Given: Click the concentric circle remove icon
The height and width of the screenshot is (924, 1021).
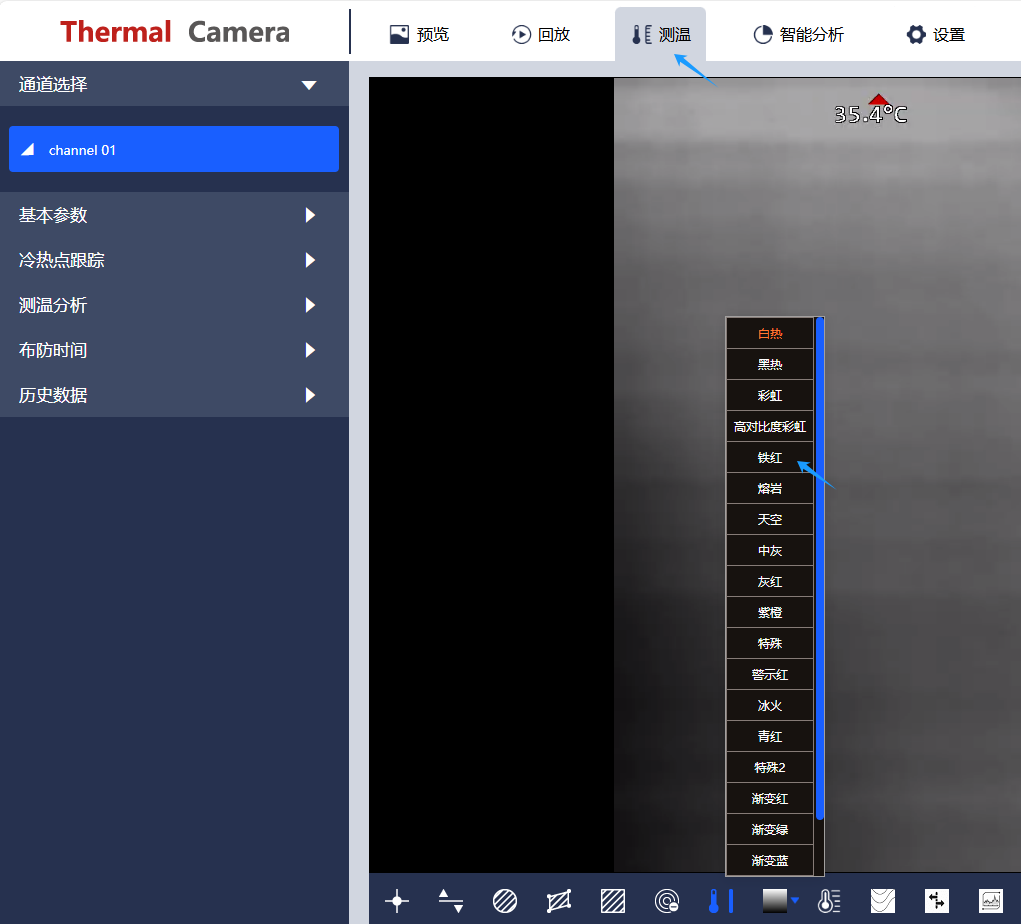Looking at the screenshot, I should 667,901.
